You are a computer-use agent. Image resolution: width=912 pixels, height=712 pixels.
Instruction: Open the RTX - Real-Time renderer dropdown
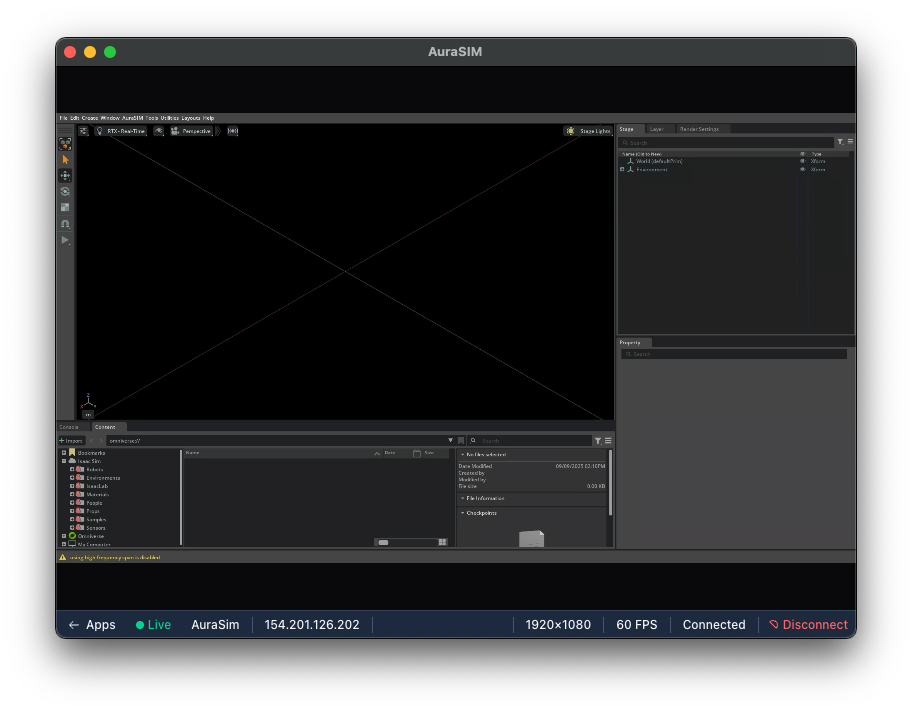pos(126,130)
